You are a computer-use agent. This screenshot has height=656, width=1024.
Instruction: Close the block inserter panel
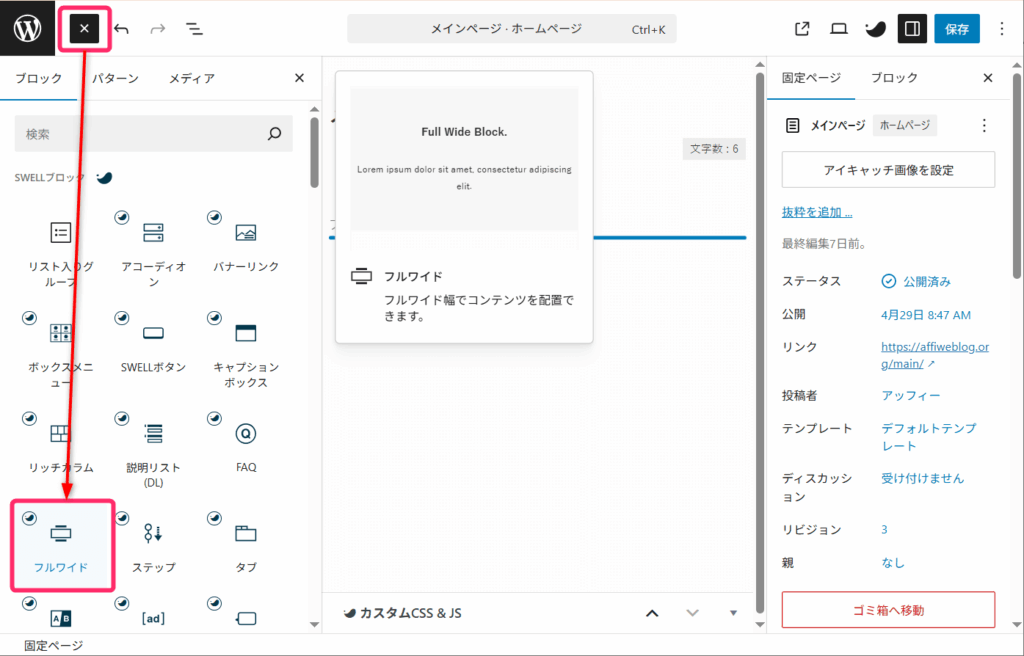click(299, 78)
